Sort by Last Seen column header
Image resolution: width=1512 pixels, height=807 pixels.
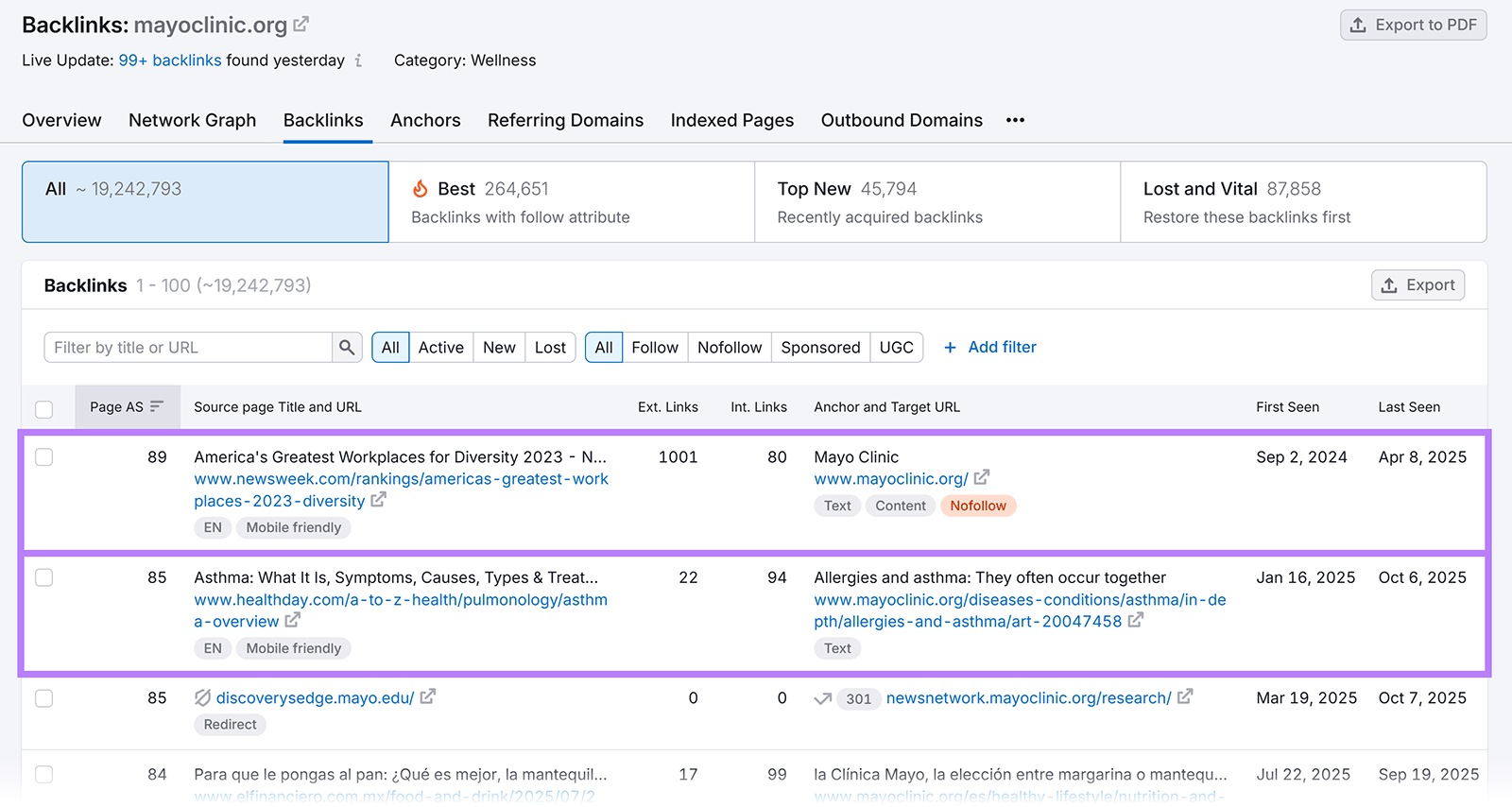1409,407
